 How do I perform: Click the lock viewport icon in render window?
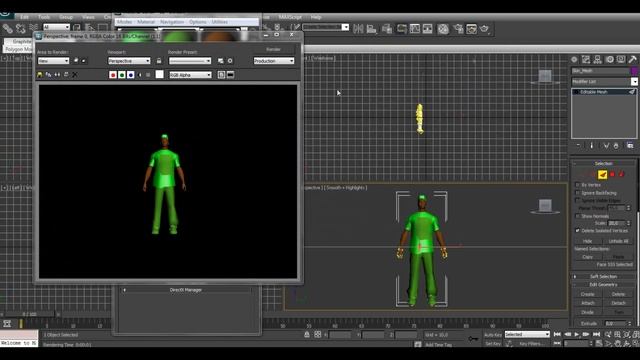159,61
